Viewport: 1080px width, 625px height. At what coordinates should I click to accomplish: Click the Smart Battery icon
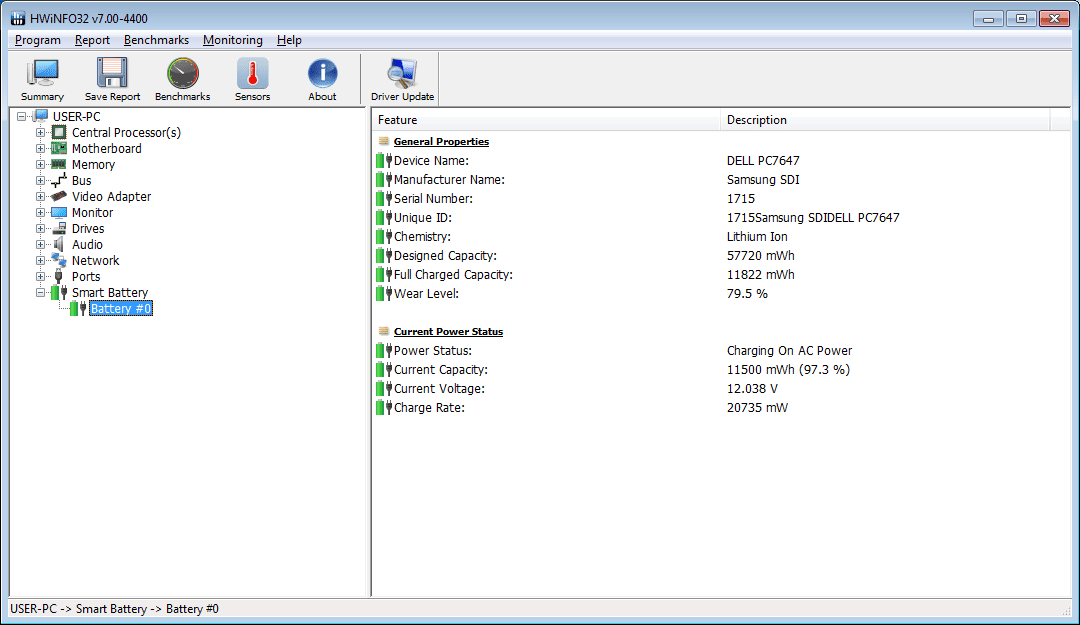(59, 292)
